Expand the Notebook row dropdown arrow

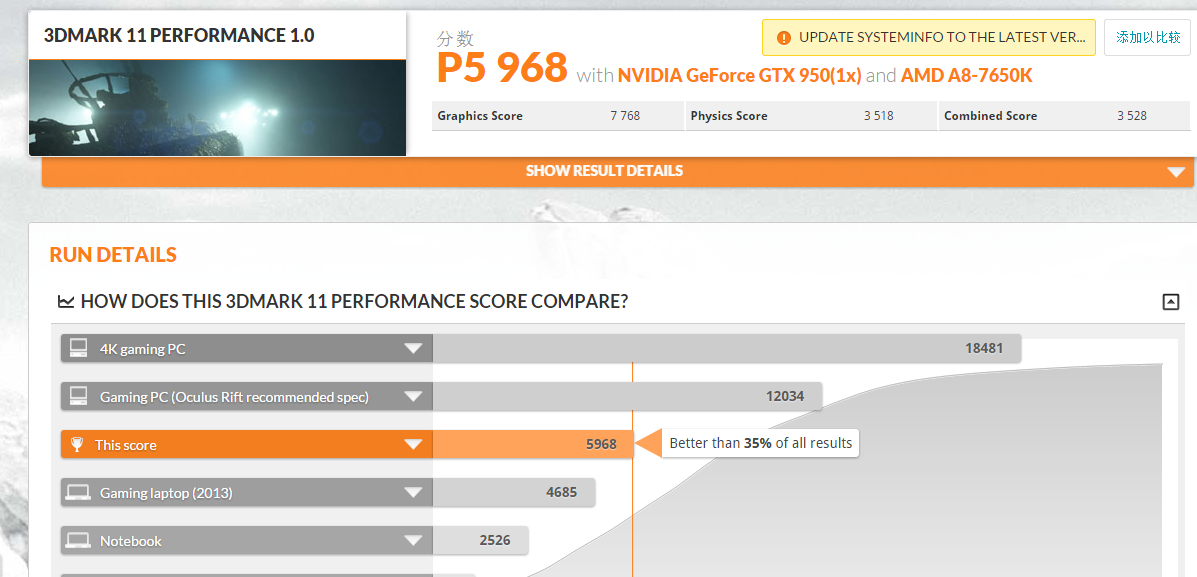[x=413, y=541]
